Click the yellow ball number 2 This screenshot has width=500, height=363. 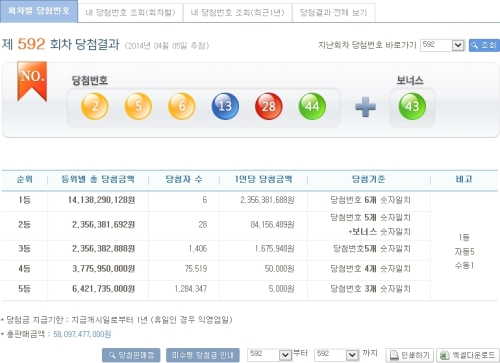point(95,106)
